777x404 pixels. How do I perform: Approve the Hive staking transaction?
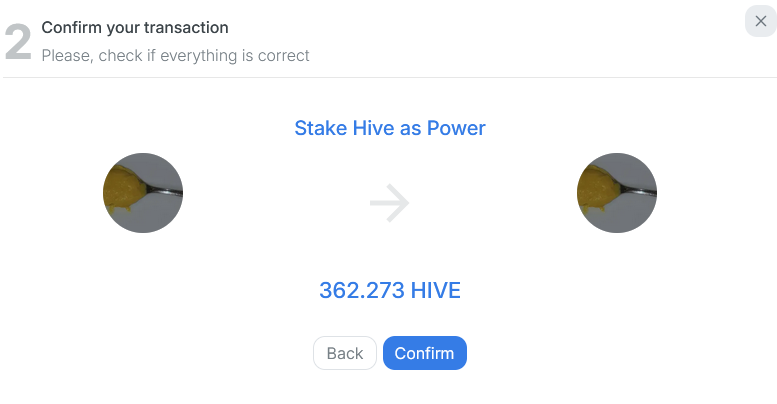424,353
